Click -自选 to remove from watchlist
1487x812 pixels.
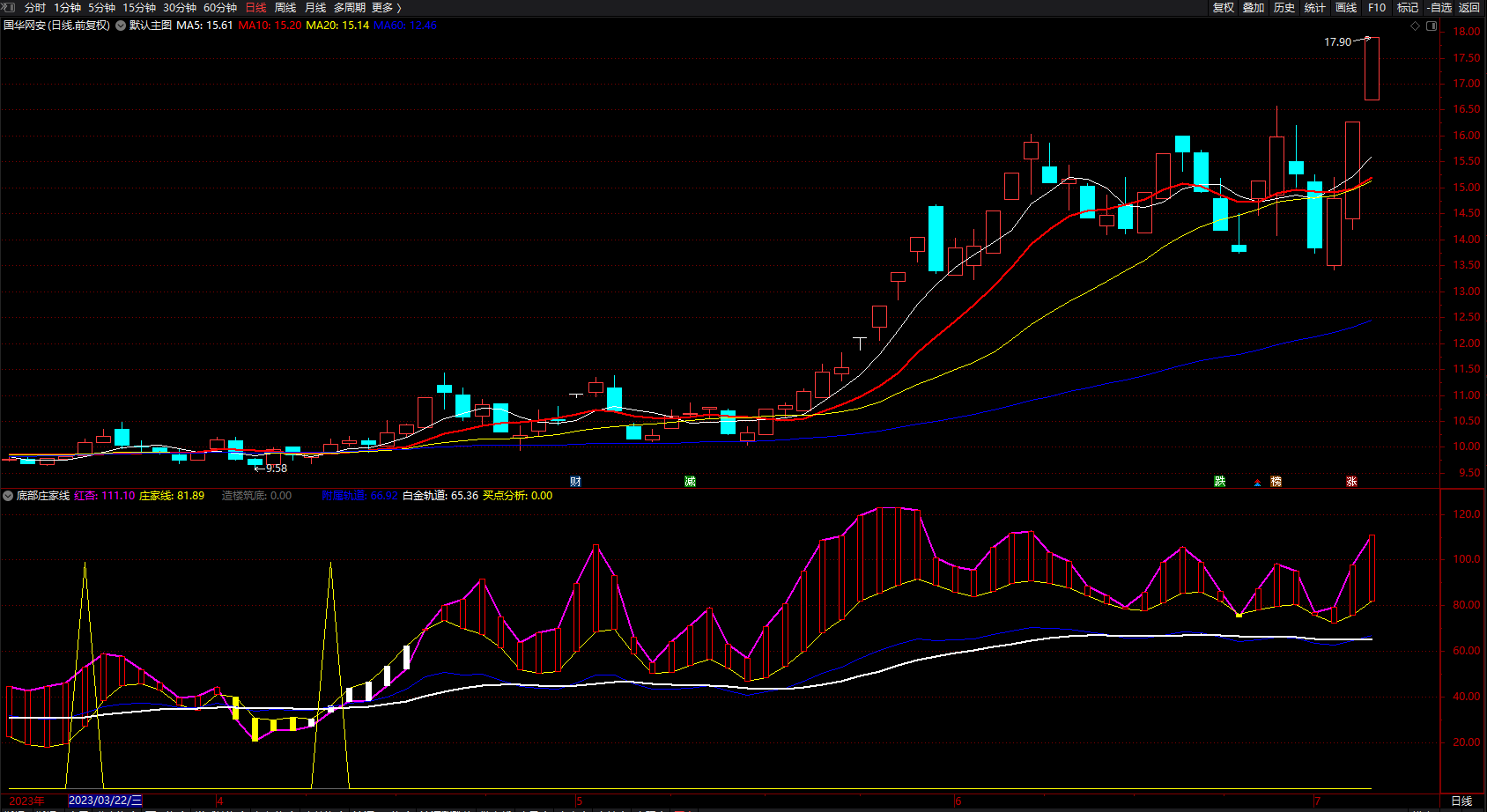tap(1439, 7)
